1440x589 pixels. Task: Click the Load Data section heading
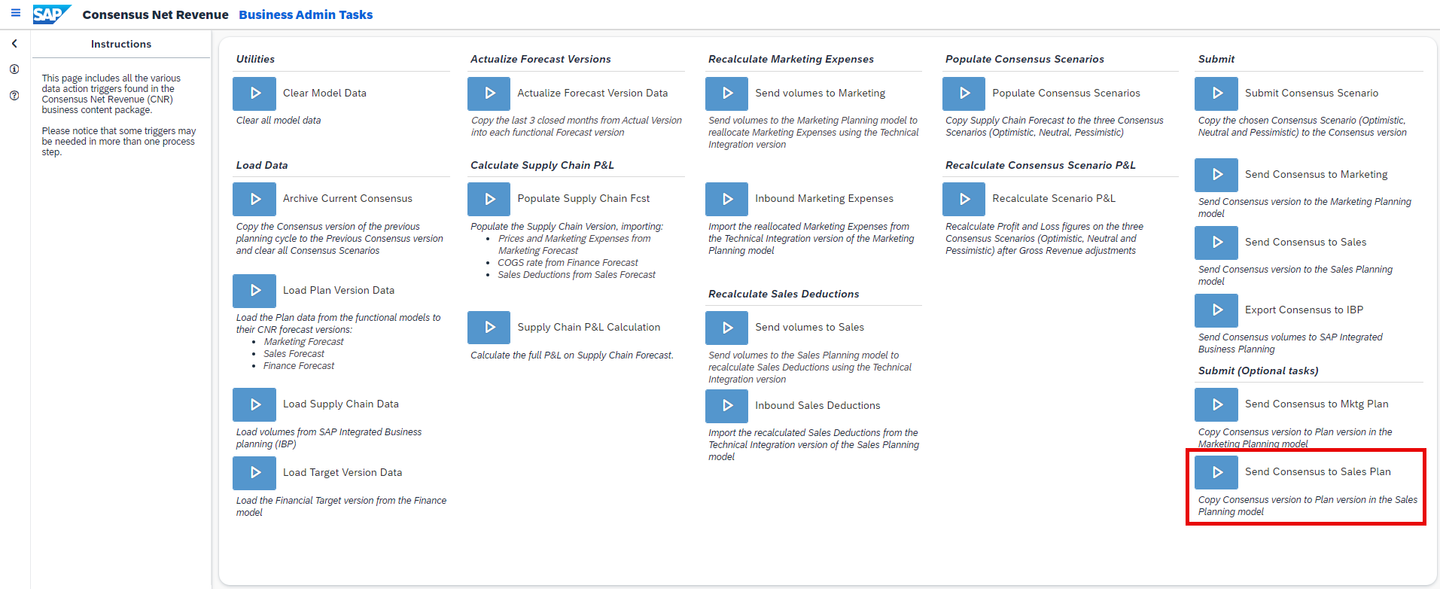tap(262, 165)
